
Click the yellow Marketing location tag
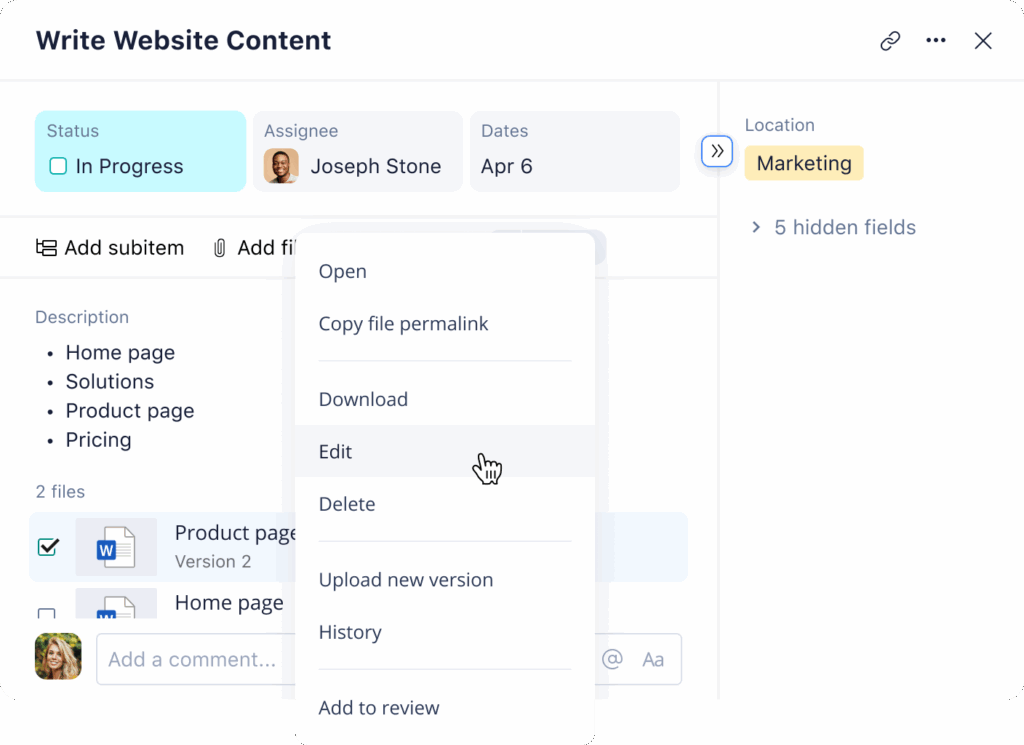coord(804,164)
